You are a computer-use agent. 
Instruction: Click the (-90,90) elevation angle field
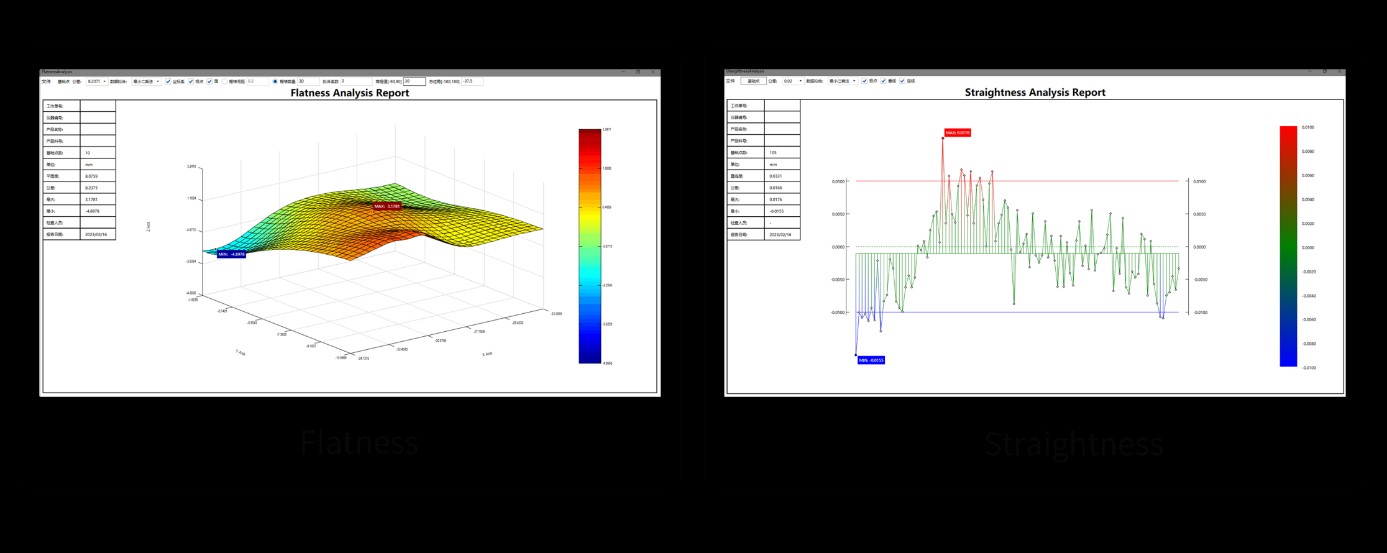pyautogui.click(x=414, y=81)
